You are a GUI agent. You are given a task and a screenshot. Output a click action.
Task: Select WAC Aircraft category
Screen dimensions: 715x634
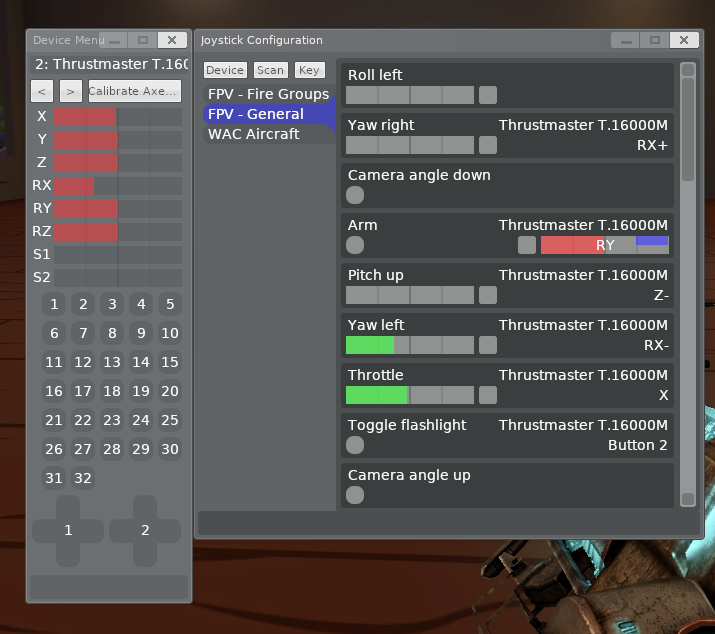269,134
